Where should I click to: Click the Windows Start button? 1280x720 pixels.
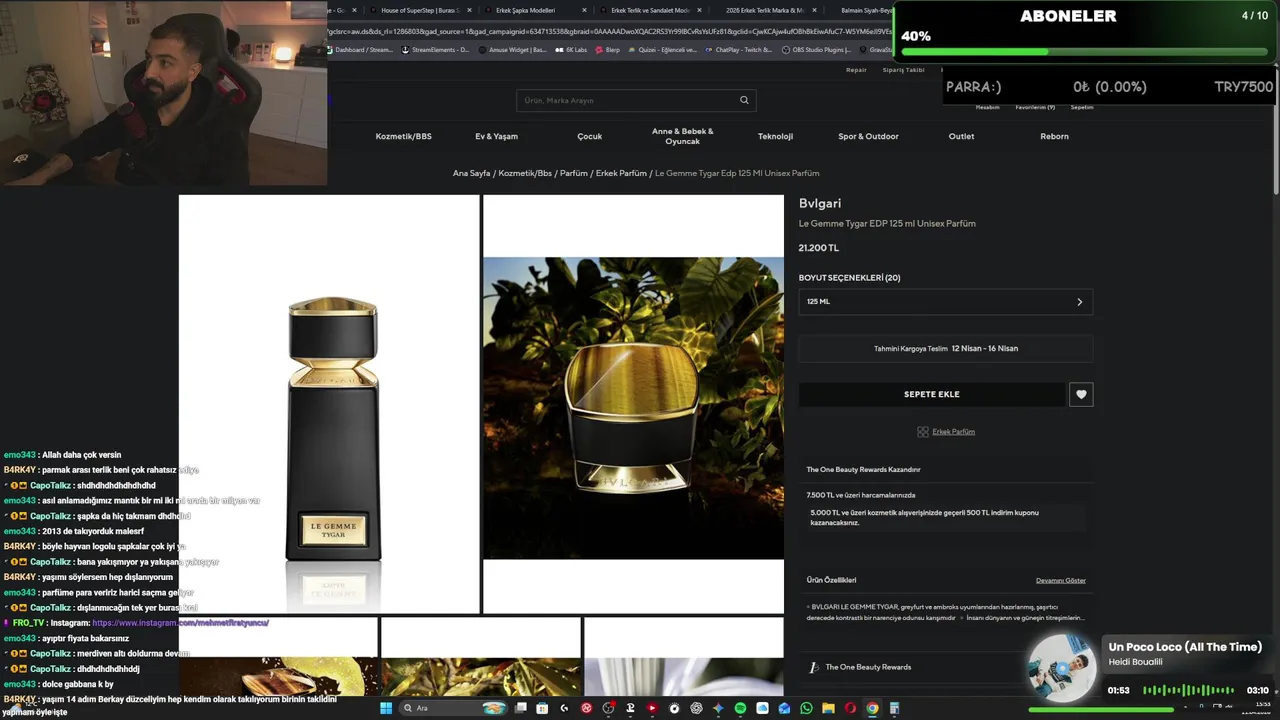(x=386, y=708)
